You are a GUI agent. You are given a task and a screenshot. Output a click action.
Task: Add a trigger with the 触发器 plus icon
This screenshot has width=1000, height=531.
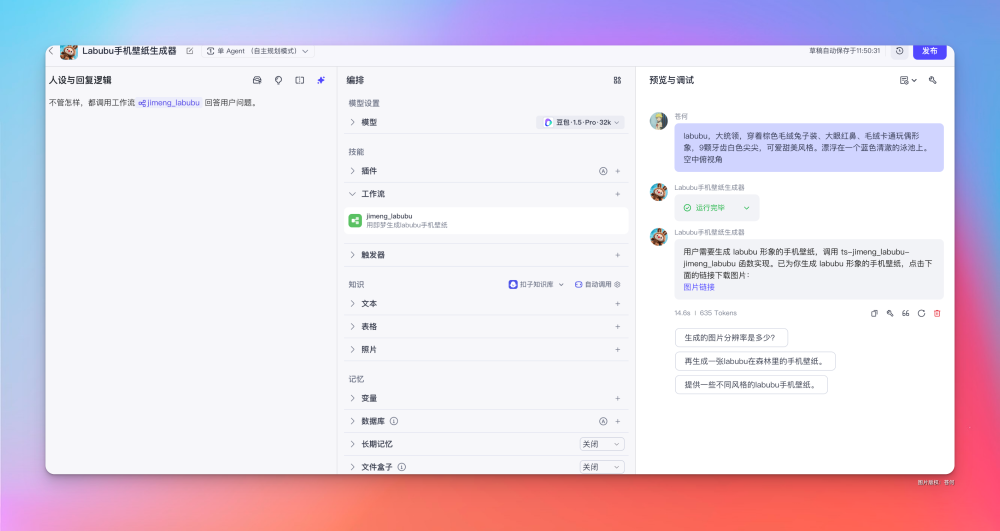(x=617, y=255)
